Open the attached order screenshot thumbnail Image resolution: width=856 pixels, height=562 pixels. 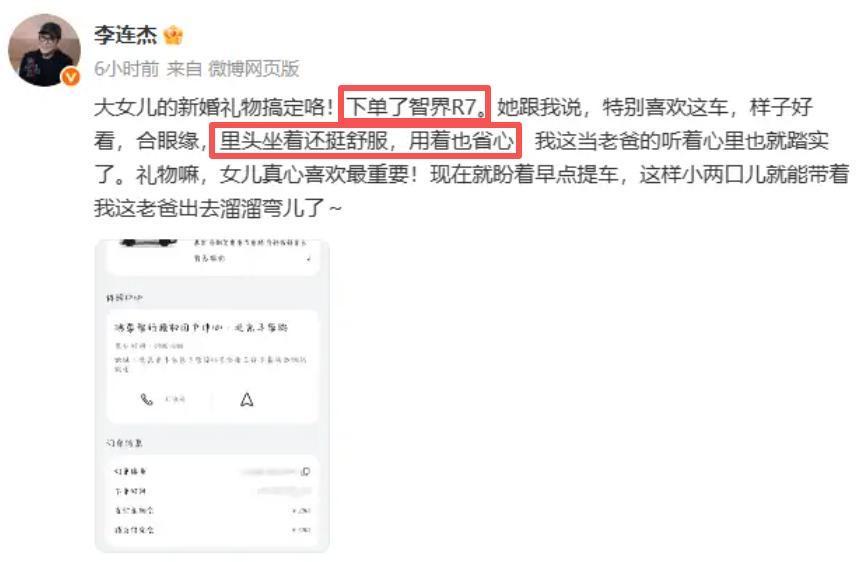pyautogui.click(x=212, y=395)
